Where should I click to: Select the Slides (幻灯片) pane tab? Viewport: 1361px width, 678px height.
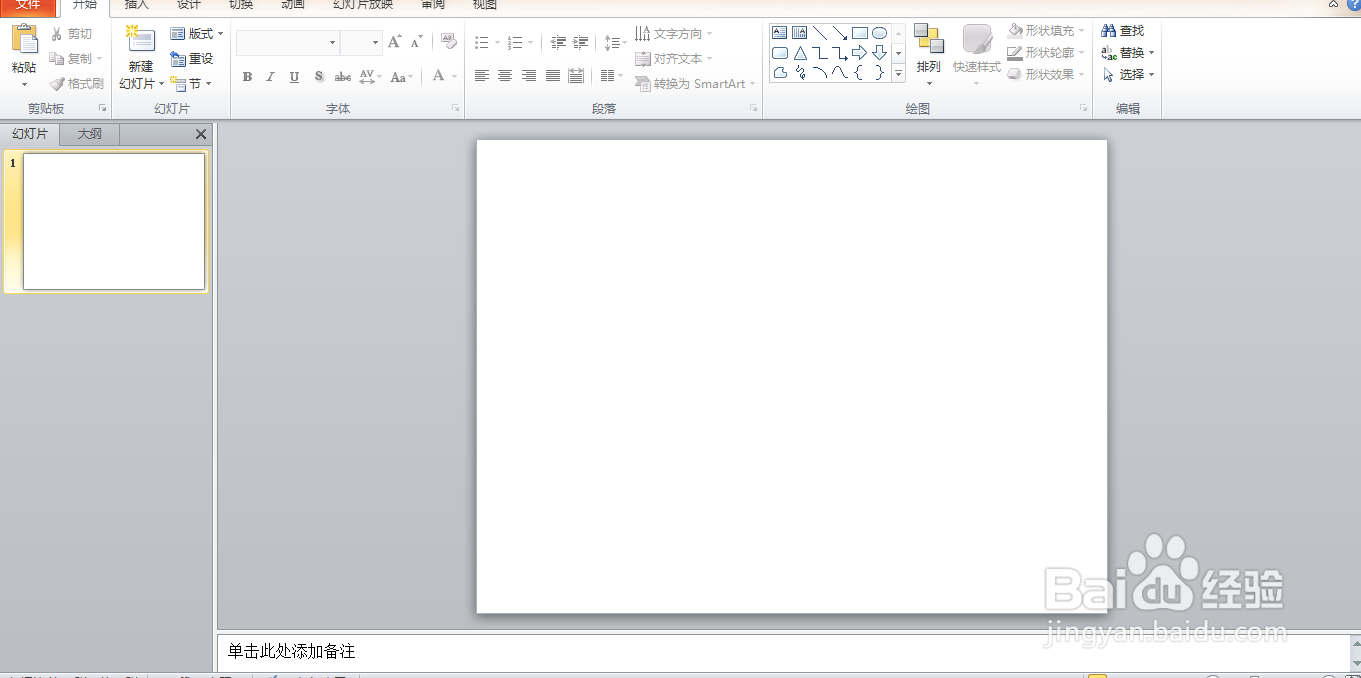[30, 134]
